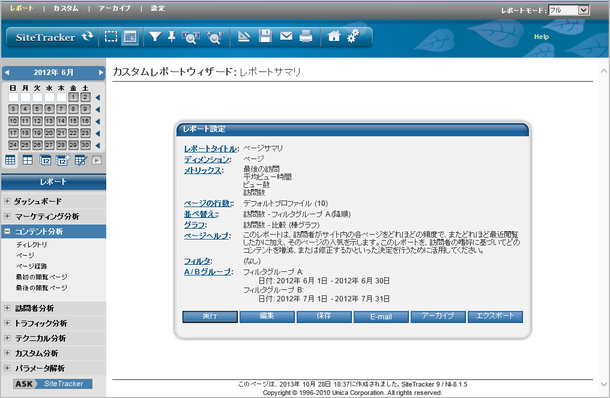Click the filter funnel icon in toolbar
The image size is (610, 398).
click(x=155, y=37)
